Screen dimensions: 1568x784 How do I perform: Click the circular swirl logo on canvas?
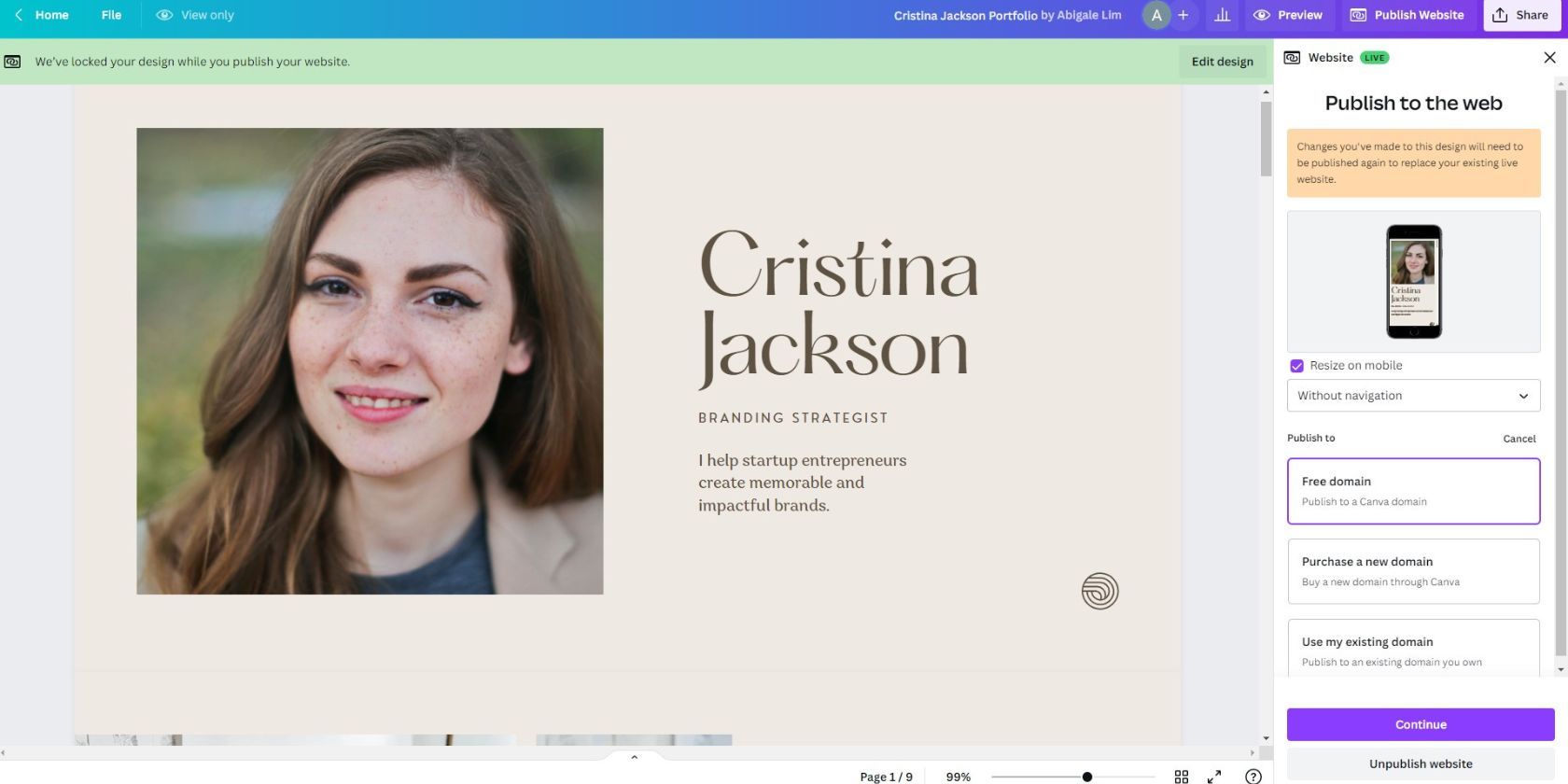[1099, 591]
